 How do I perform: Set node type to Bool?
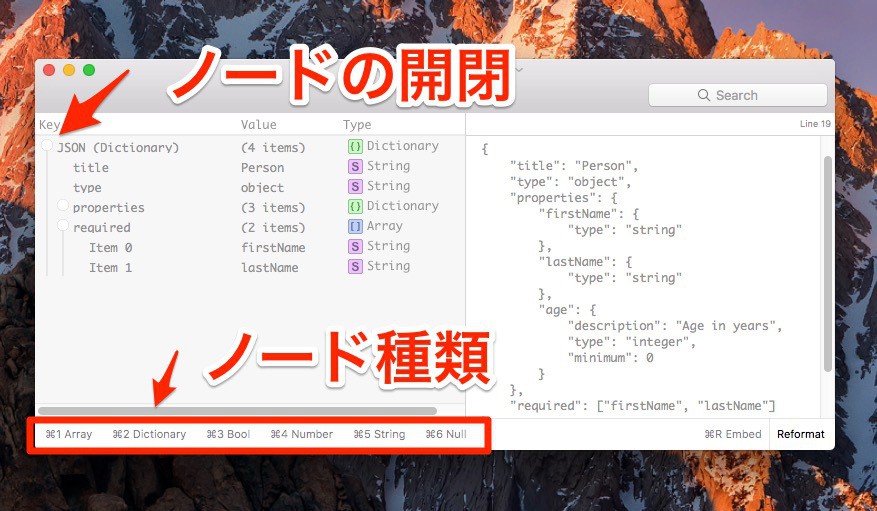click(228, 434)
